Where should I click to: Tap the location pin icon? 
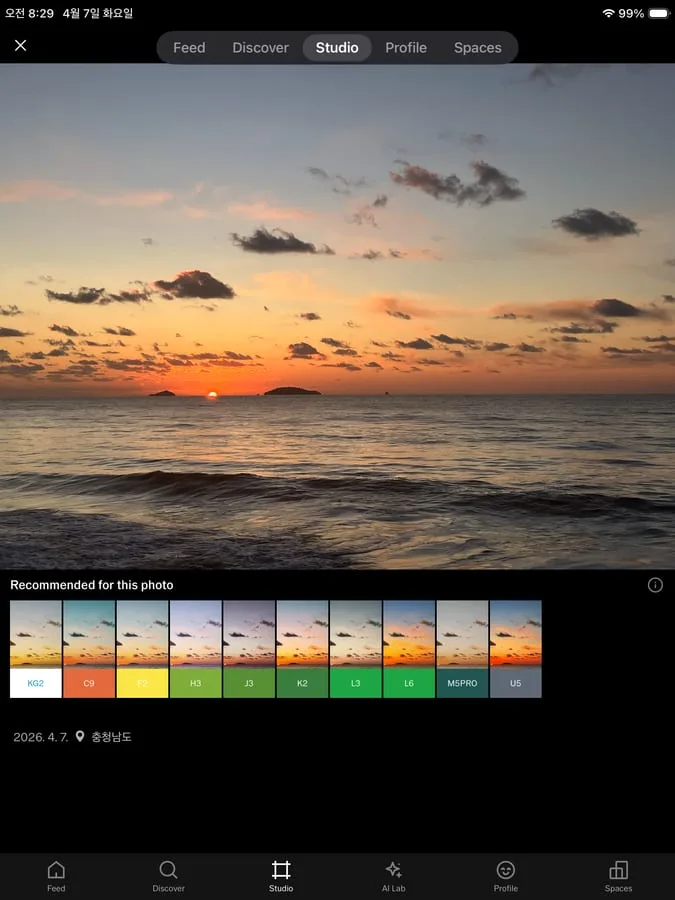[80, 737]
